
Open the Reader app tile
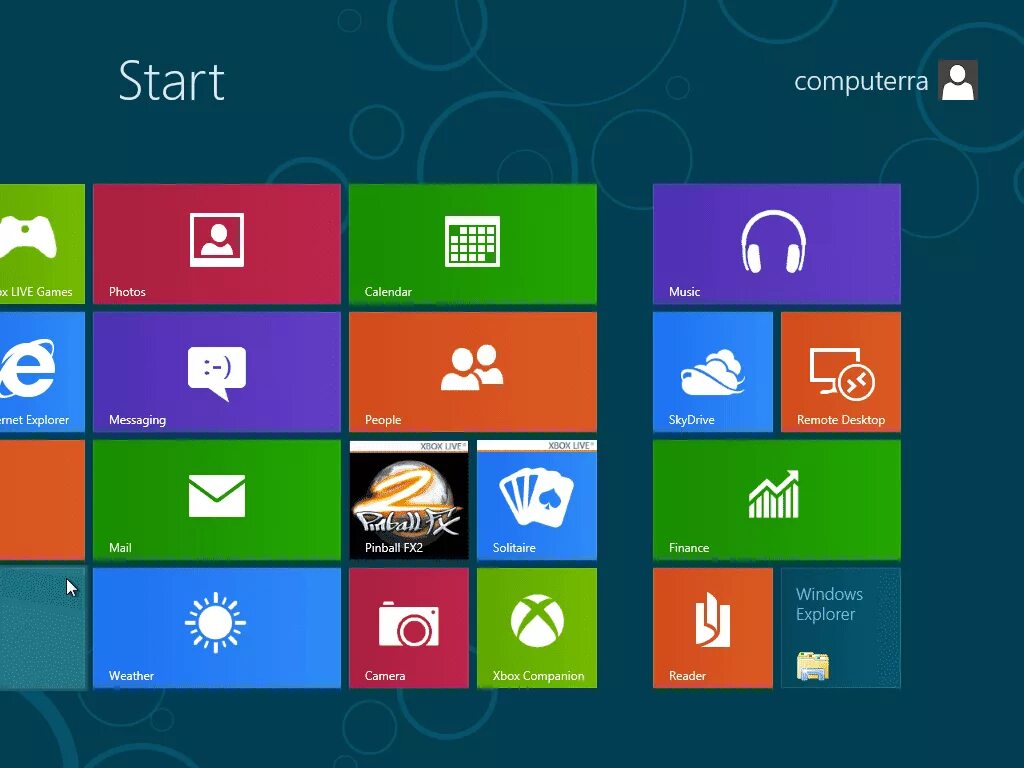tap(712, 628)
